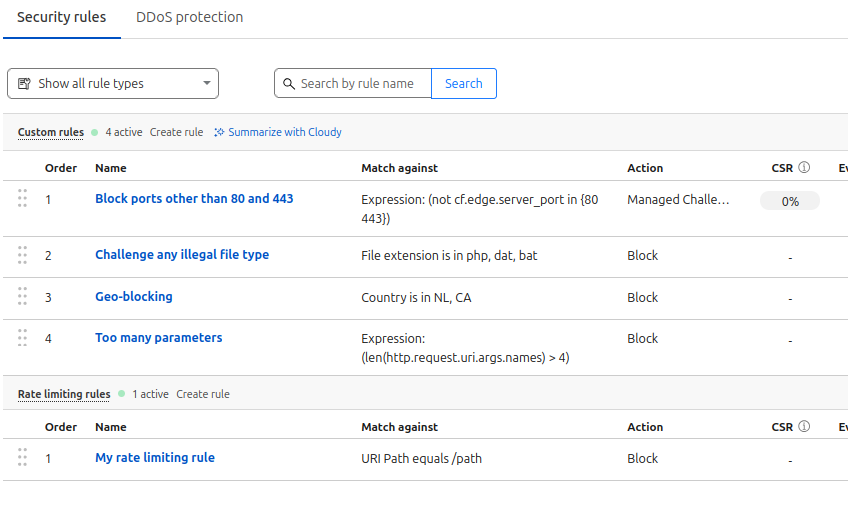
Task: Click Create rule under Rate limiting rules
Action: tap(203, 394)
